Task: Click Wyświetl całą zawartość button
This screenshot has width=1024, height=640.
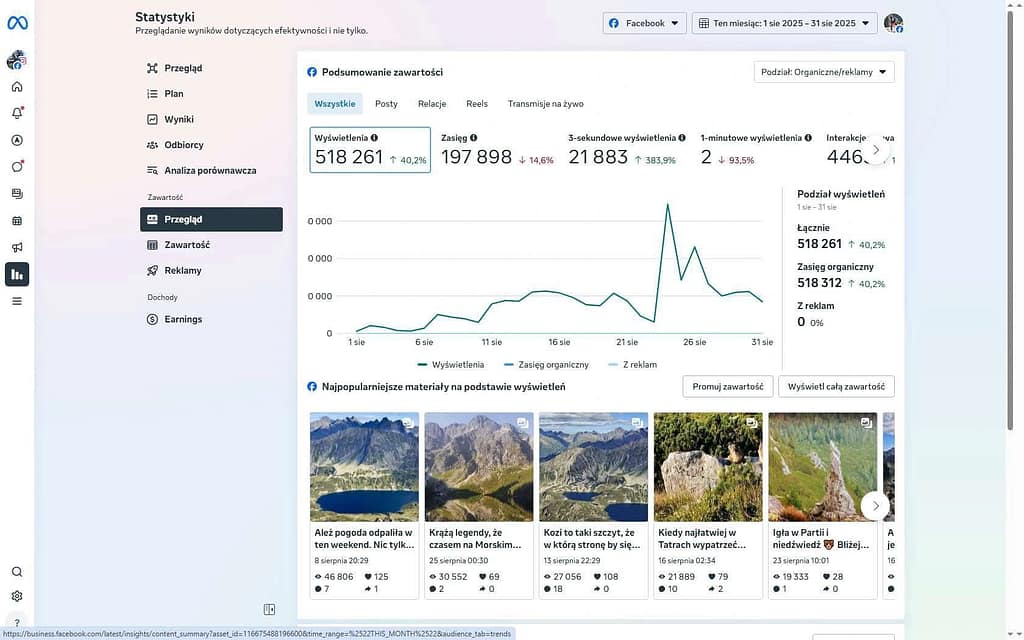Action: click(837, 387)
